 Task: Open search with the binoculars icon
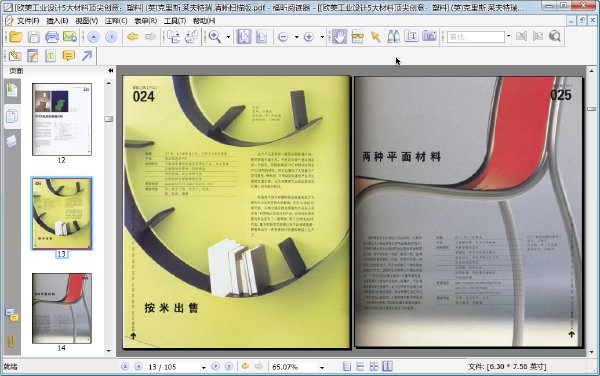point(393,37)
